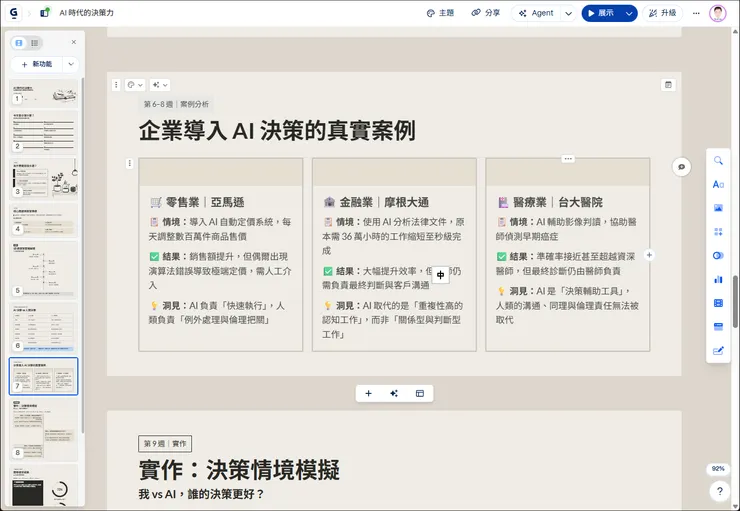Click the 金融業｜摩根大通 card title
Viewport: 740px width, 511px height.
(x=376, y=202)
